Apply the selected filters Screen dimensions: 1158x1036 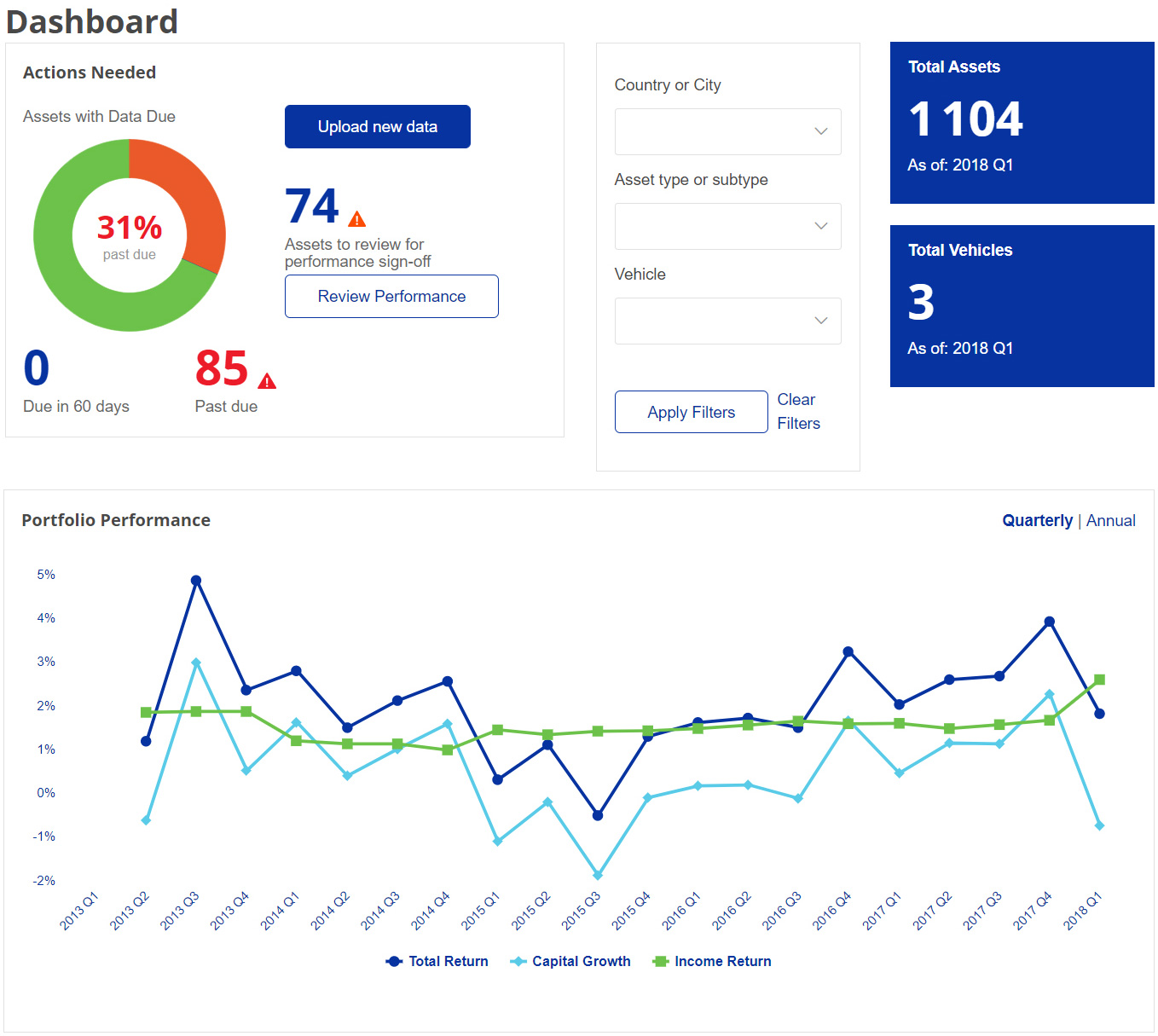tap(691, 412)
